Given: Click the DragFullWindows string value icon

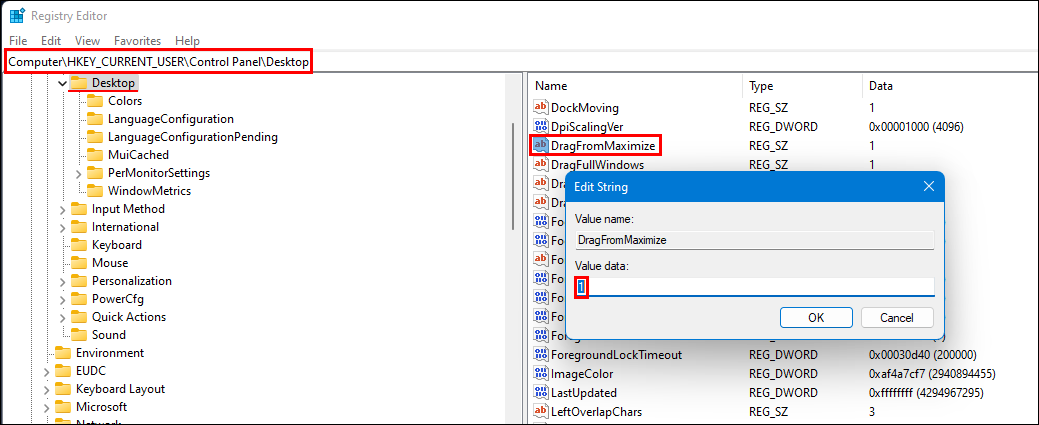Looking at the screenshot, I should click(541, 164).
